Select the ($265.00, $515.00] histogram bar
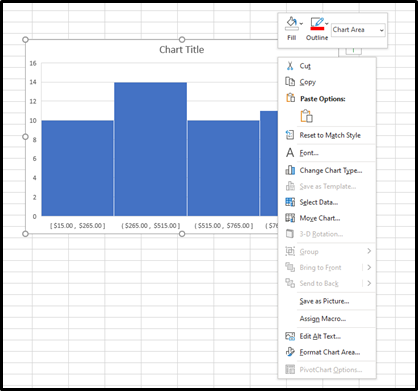Image resolution: width=418 pixels, height=391 pixels. click(x=150, y=149)
